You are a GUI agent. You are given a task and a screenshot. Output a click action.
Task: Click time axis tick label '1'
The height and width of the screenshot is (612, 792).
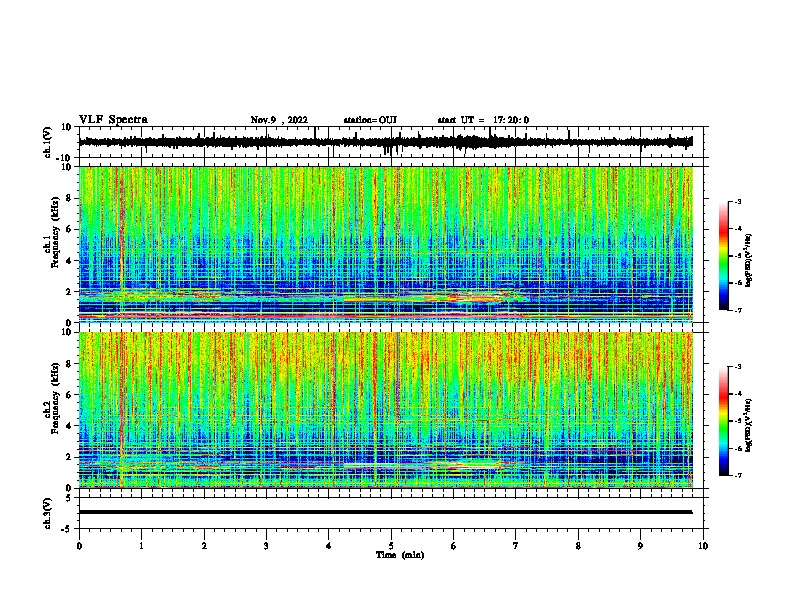click(141, 546)
